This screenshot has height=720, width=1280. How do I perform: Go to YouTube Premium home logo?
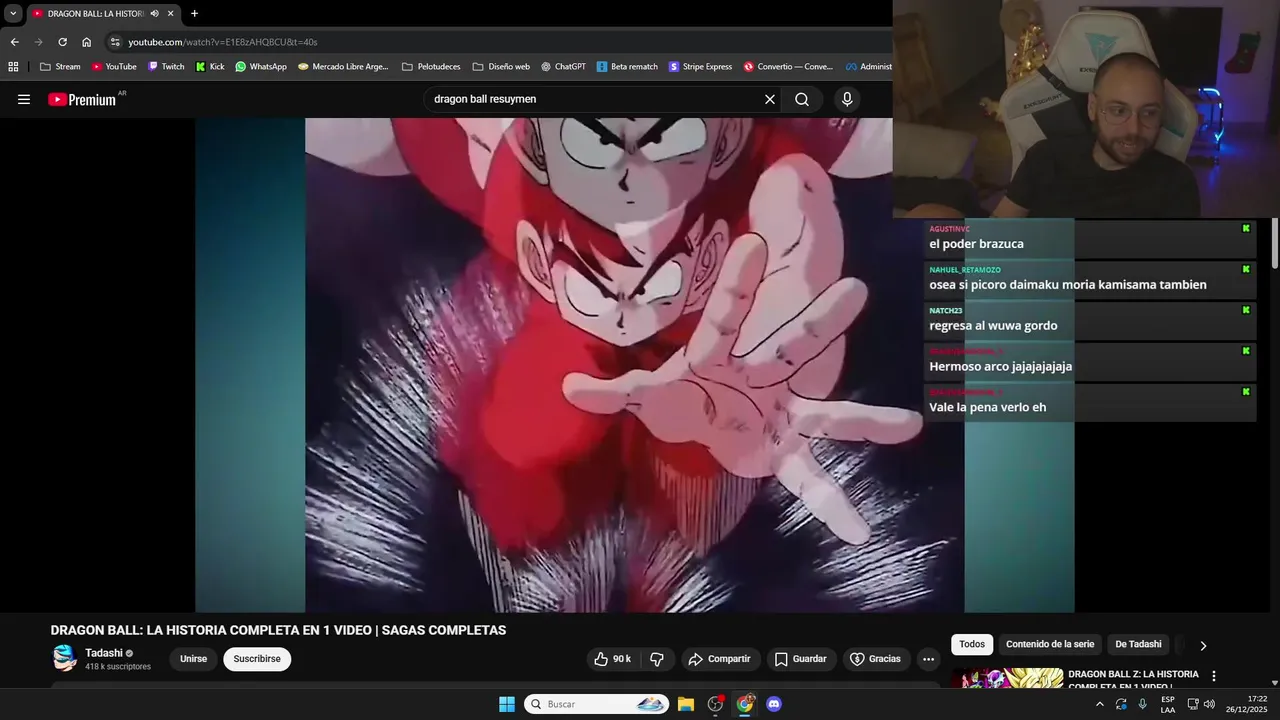[82, 99]
